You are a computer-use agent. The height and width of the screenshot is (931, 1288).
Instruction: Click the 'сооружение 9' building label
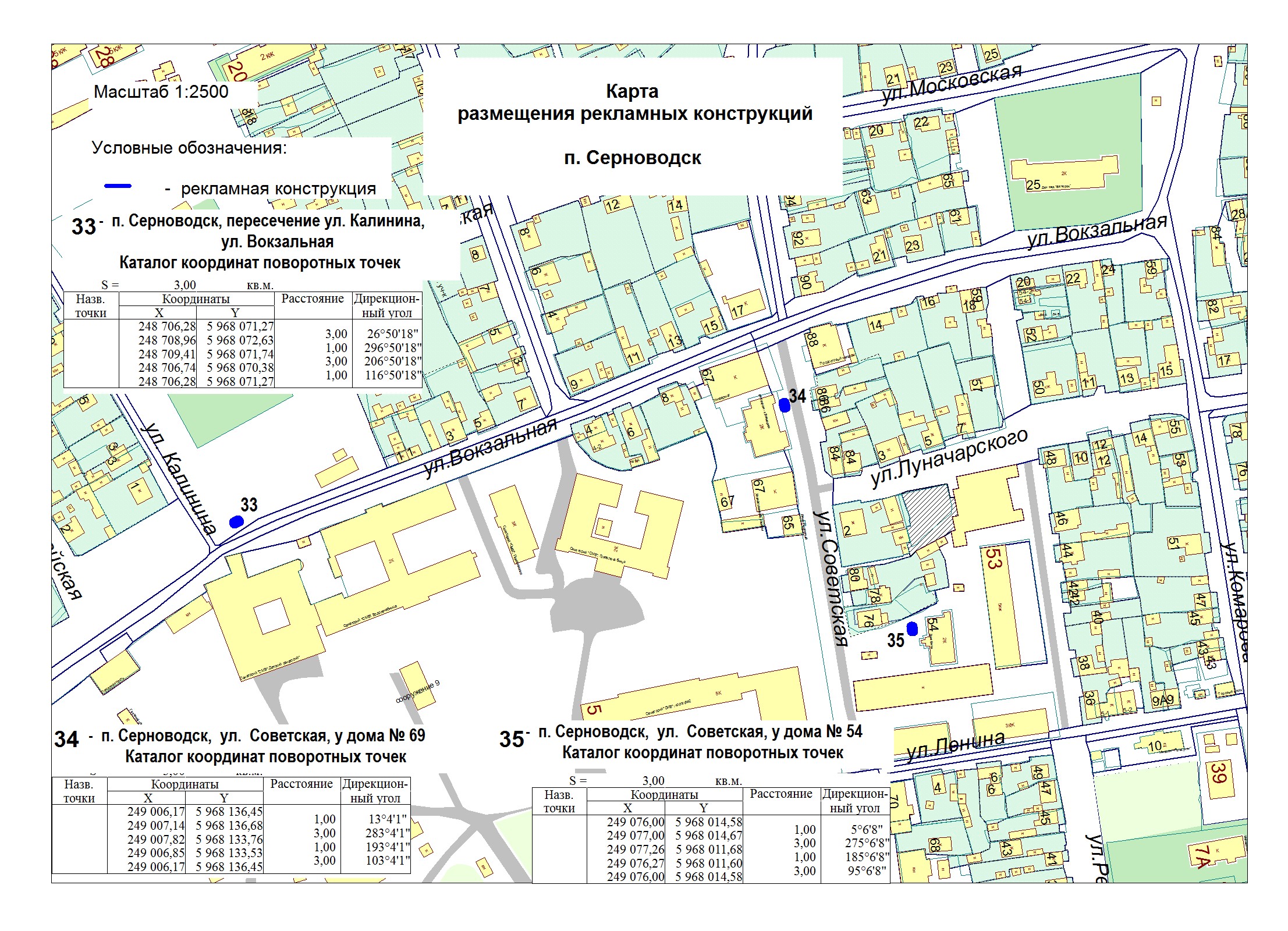point(418,692)
